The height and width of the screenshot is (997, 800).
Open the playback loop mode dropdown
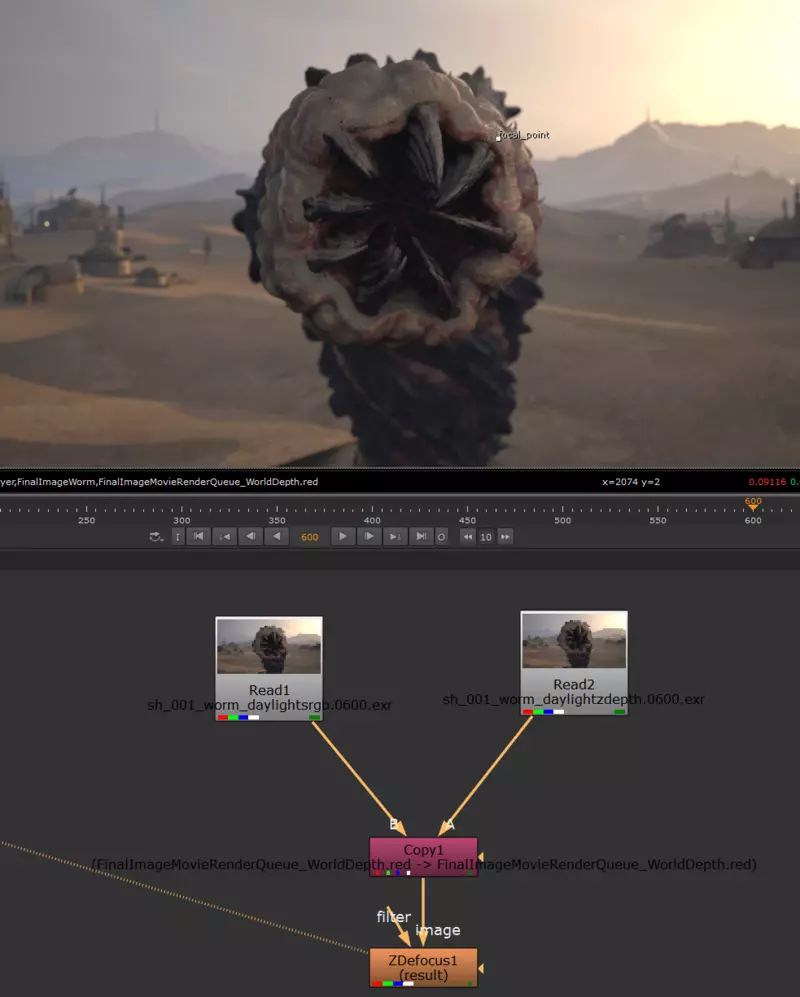[x=156, y=537]
